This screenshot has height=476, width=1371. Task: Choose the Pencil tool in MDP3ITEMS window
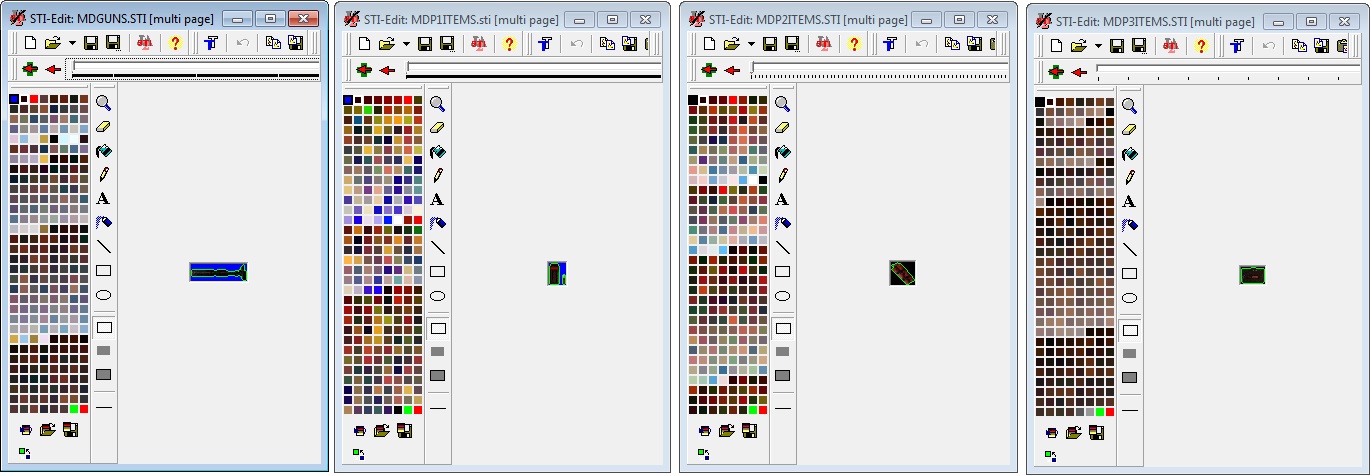(1129, 177)
